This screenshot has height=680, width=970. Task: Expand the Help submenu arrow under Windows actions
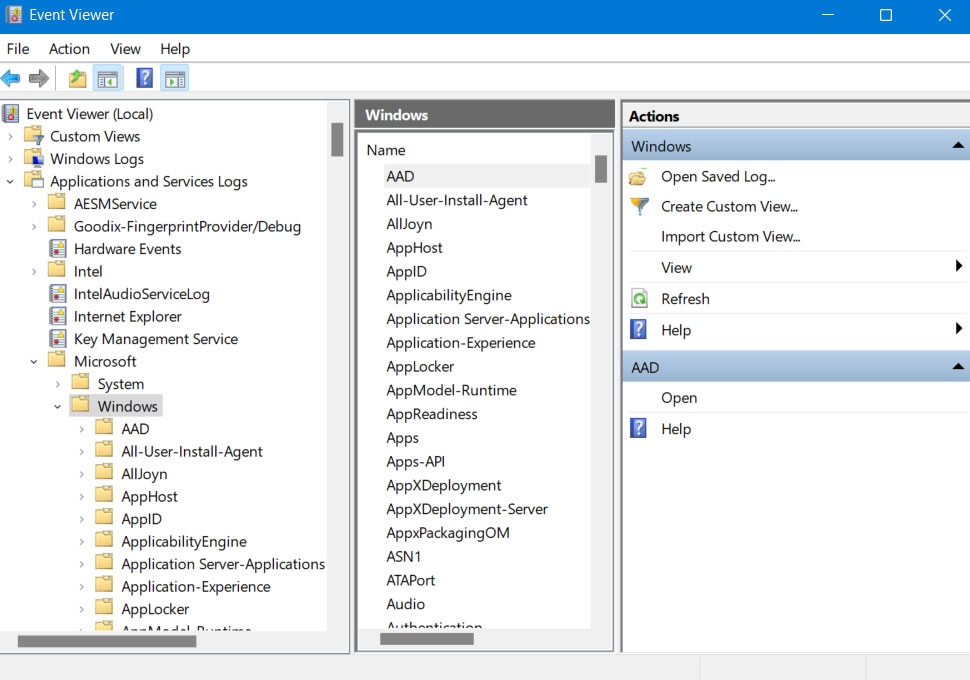click(958, 329)
